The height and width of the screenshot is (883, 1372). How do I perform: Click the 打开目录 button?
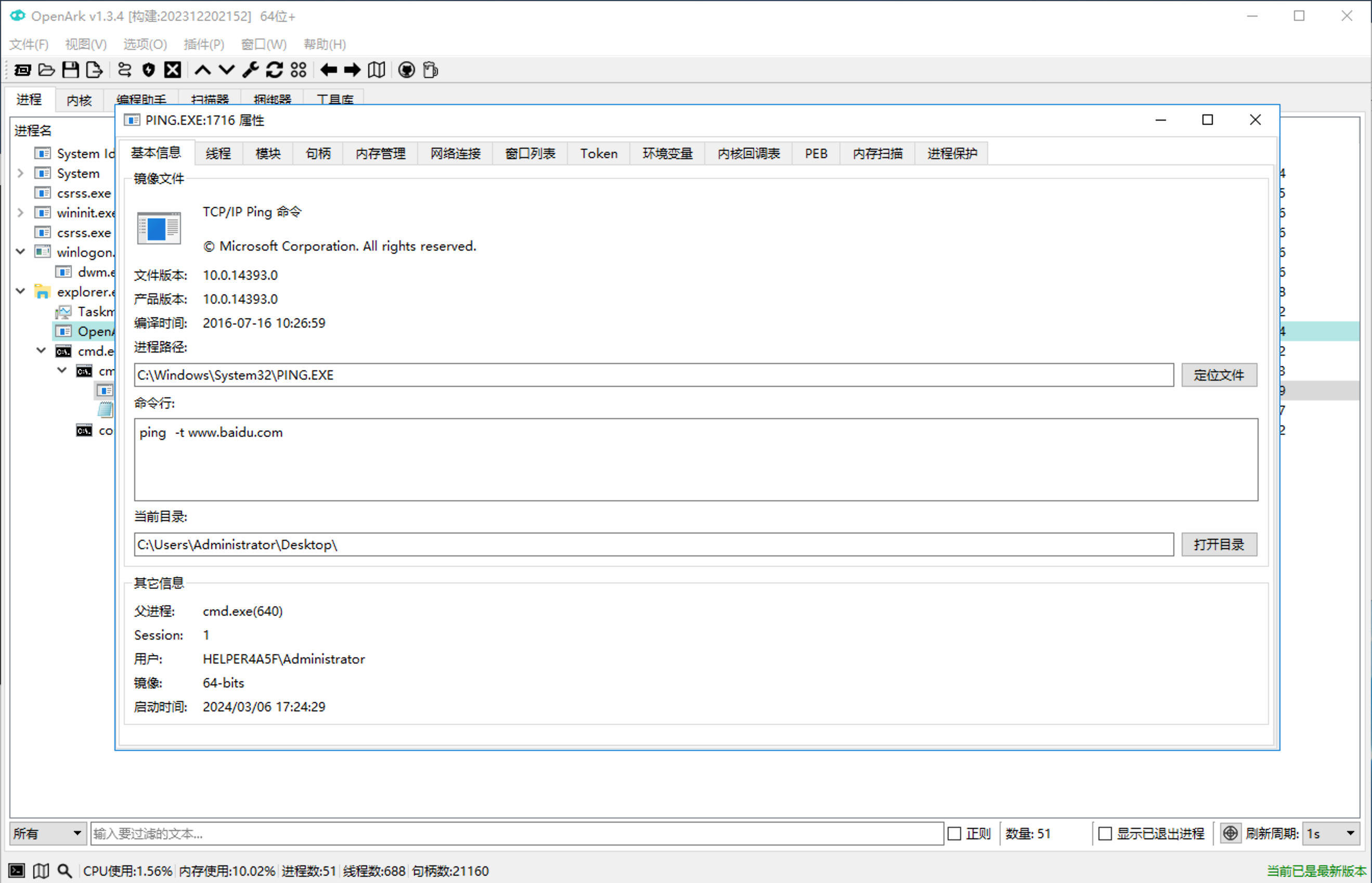(x=1219, y=544)
